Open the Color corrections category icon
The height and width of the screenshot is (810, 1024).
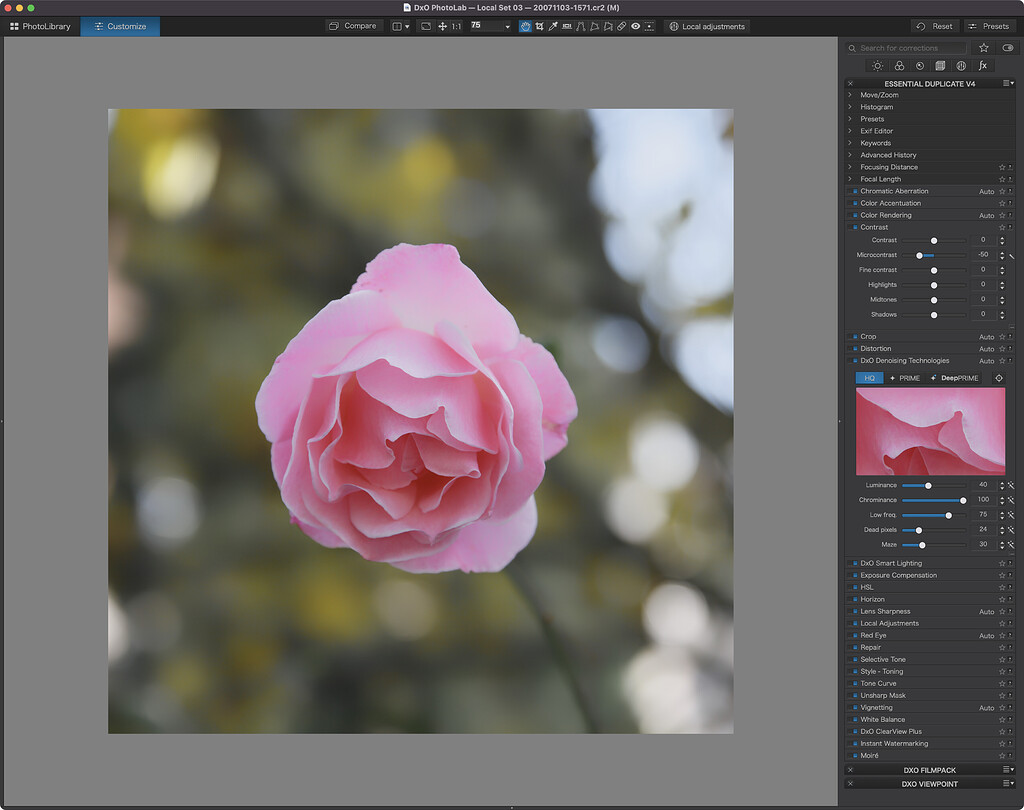[x=900, y=65]
